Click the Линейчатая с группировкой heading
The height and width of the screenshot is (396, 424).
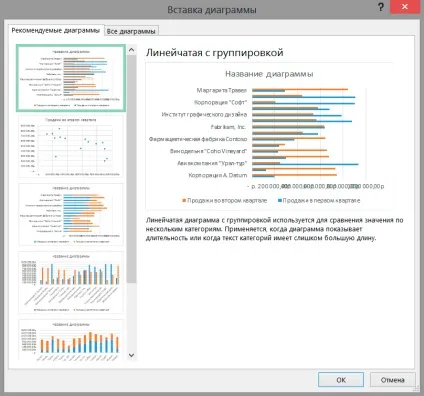click(215, 53)
